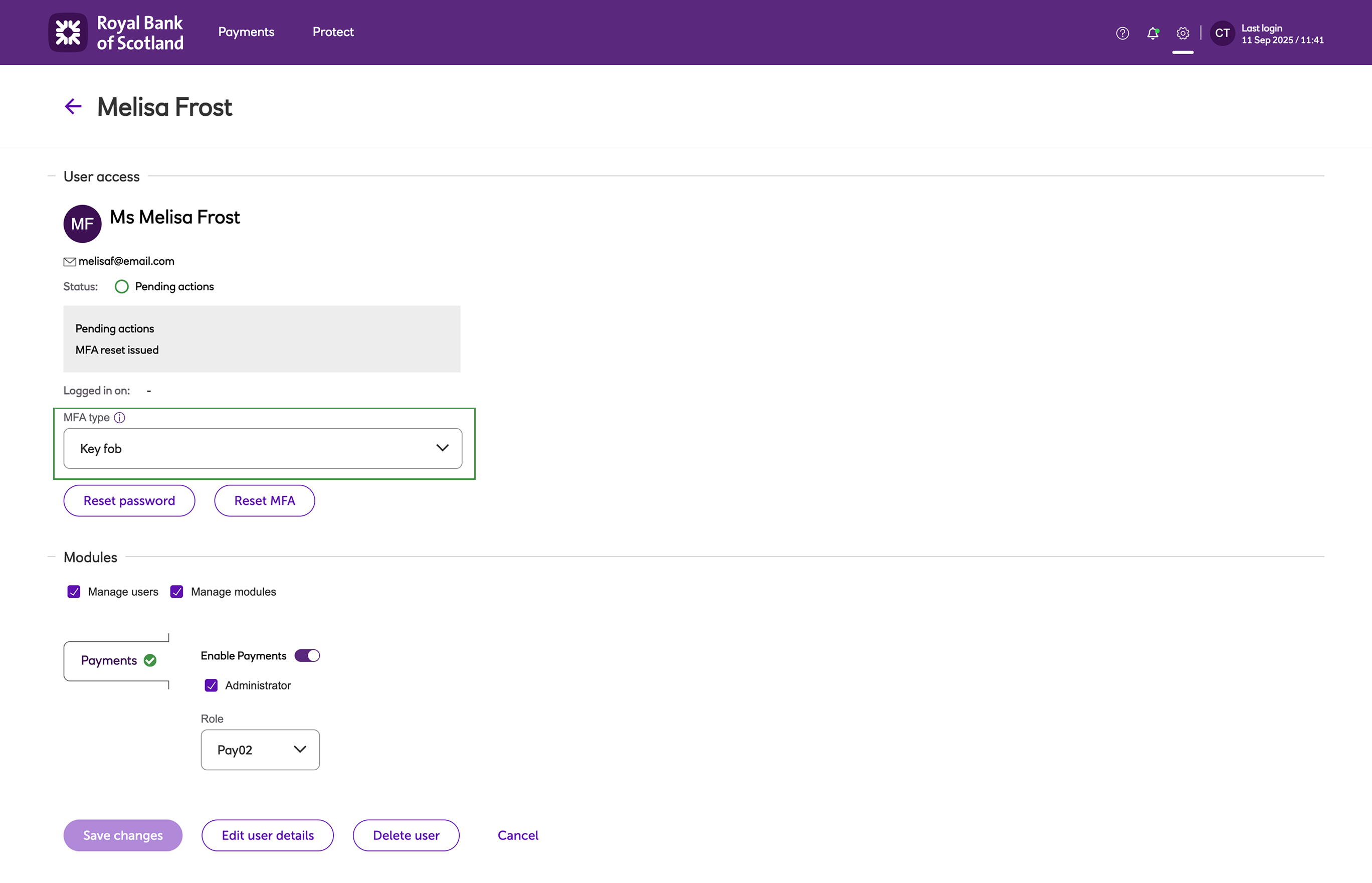Click the MF profile initials avatar
1372x883 pixels.
83,224
